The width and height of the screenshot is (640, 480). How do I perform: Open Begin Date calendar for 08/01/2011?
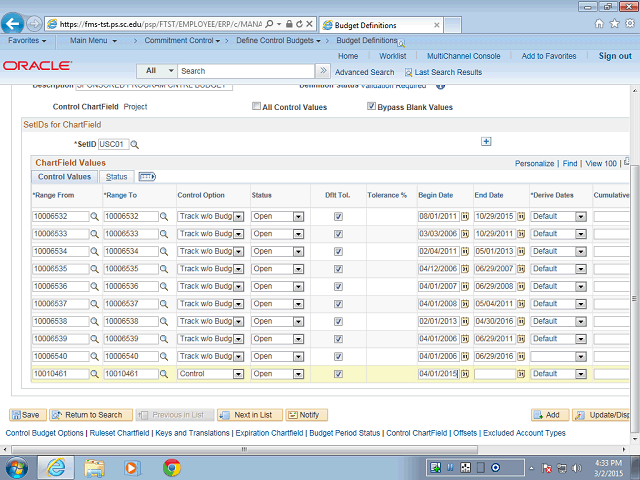[x=464, y=216]
